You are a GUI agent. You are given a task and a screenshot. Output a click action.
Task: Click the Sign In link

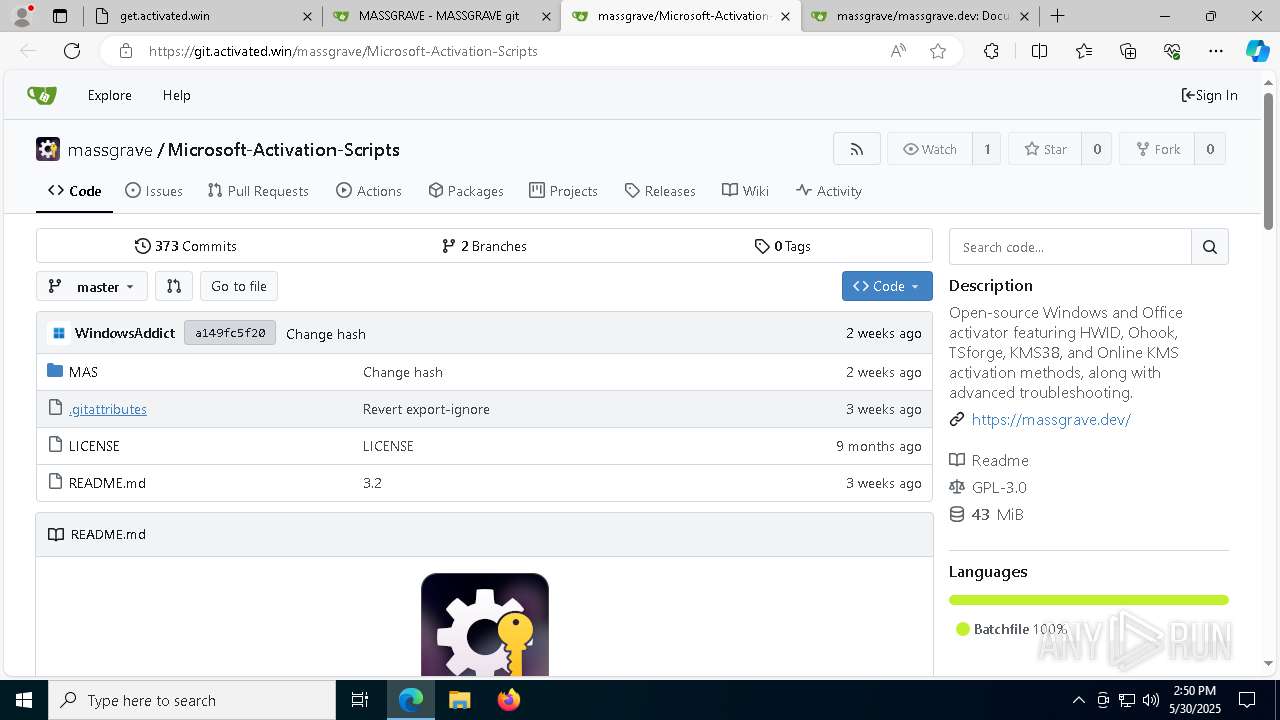tap(1210, 95)
